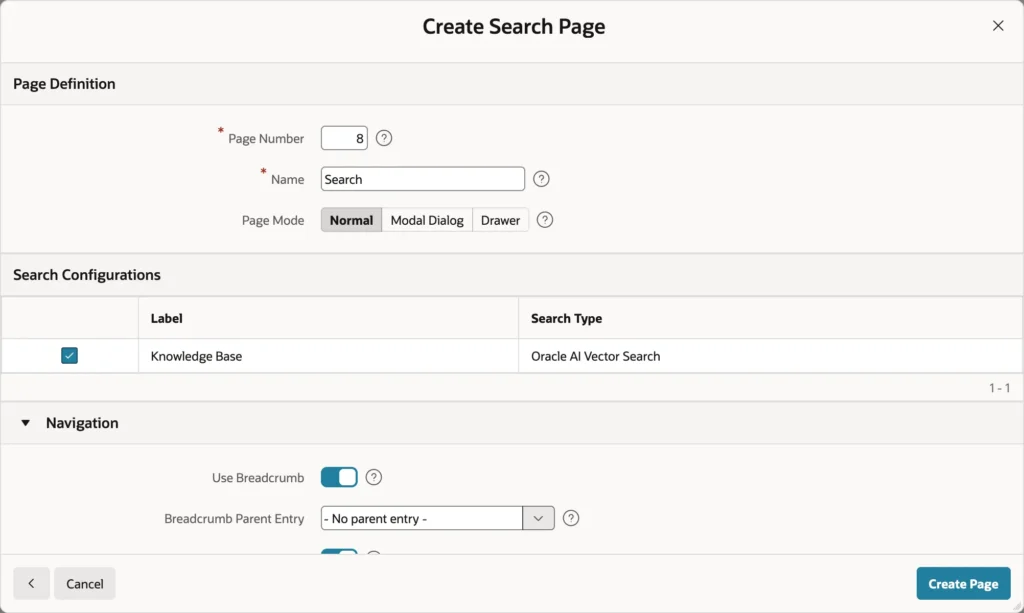Select Drawer page mode
The image size is (1024, 613).
[500, 220]
